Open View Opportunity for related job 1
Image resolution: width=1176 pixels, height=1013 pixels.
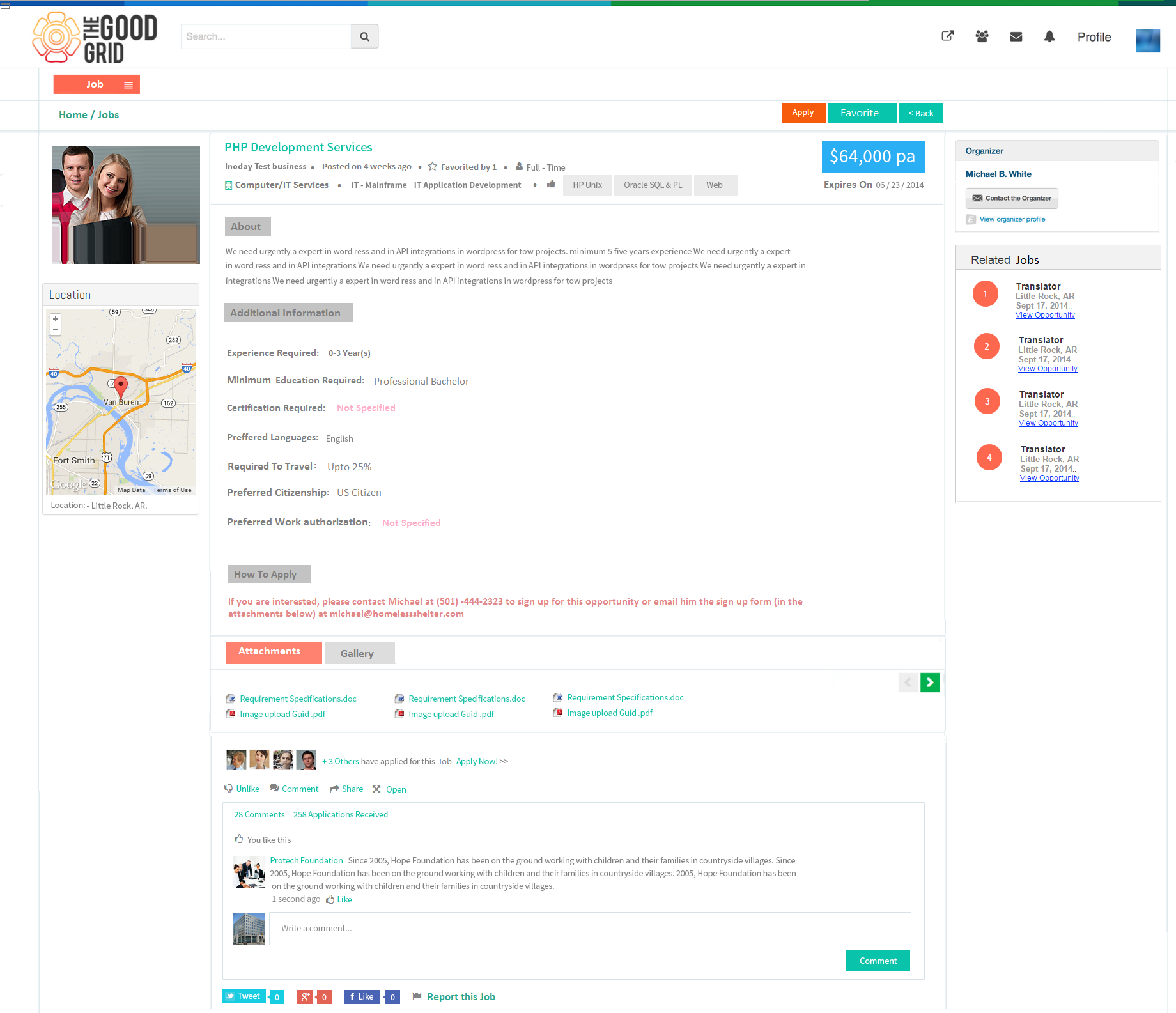[1045, 315]
